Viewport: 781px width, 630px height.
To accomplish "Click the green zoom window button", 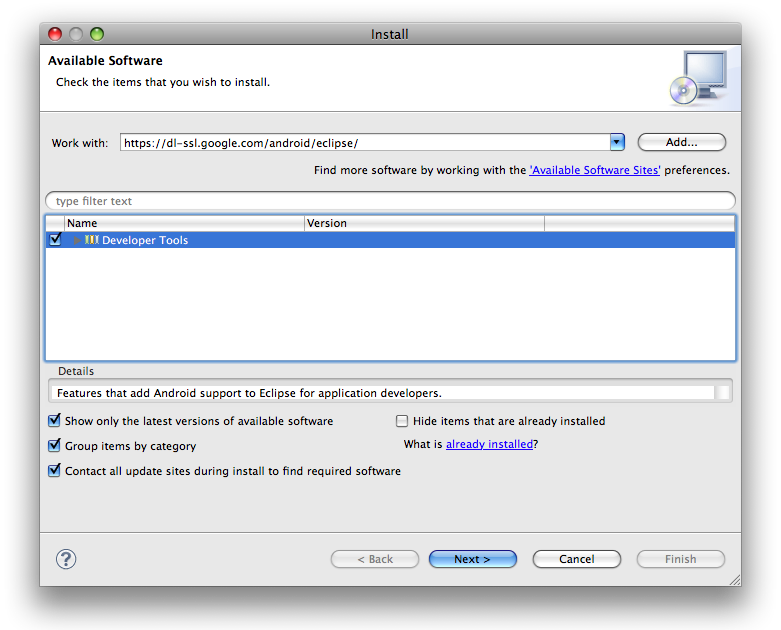I will point(97,34).
